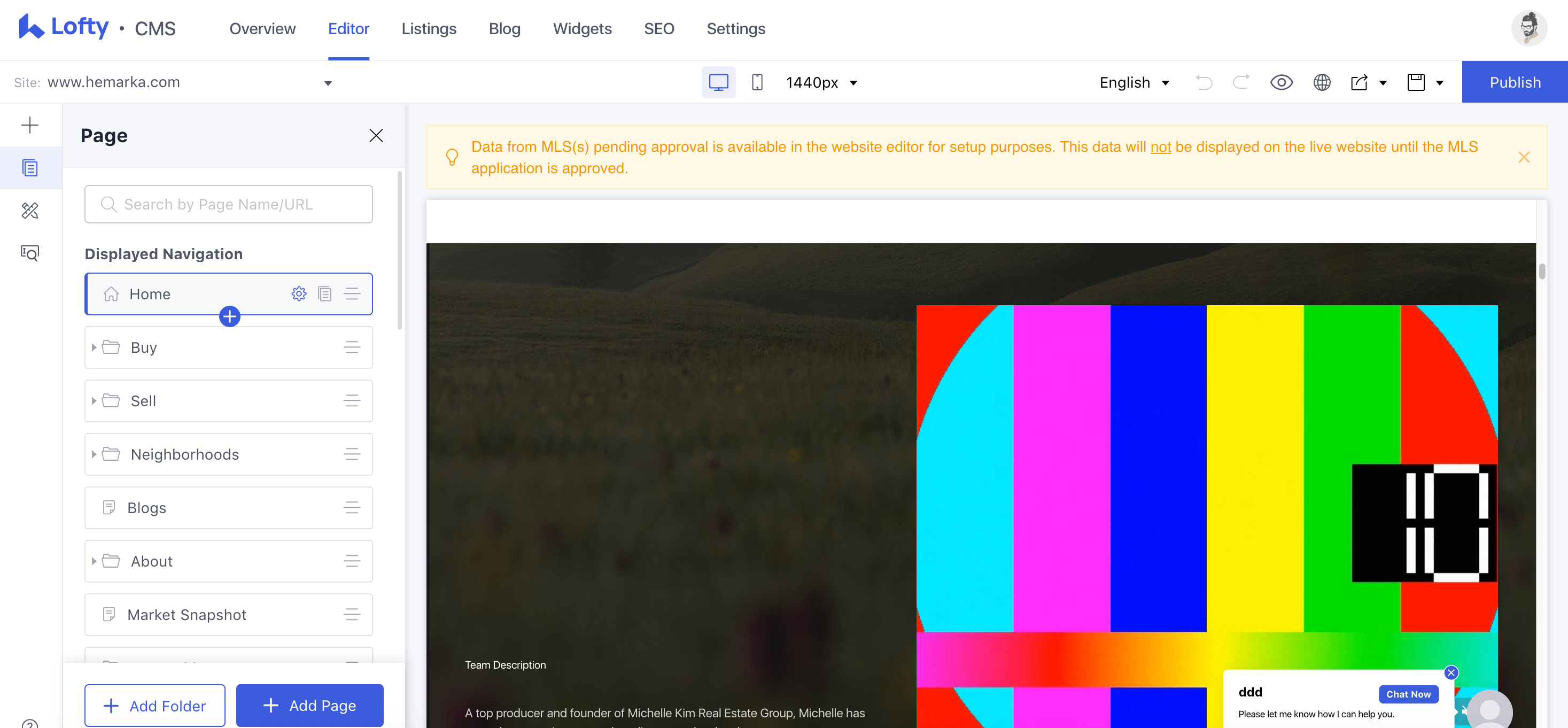Click the underlined 'not' link
This screenshot has width=1568, height=728.
1161,146
